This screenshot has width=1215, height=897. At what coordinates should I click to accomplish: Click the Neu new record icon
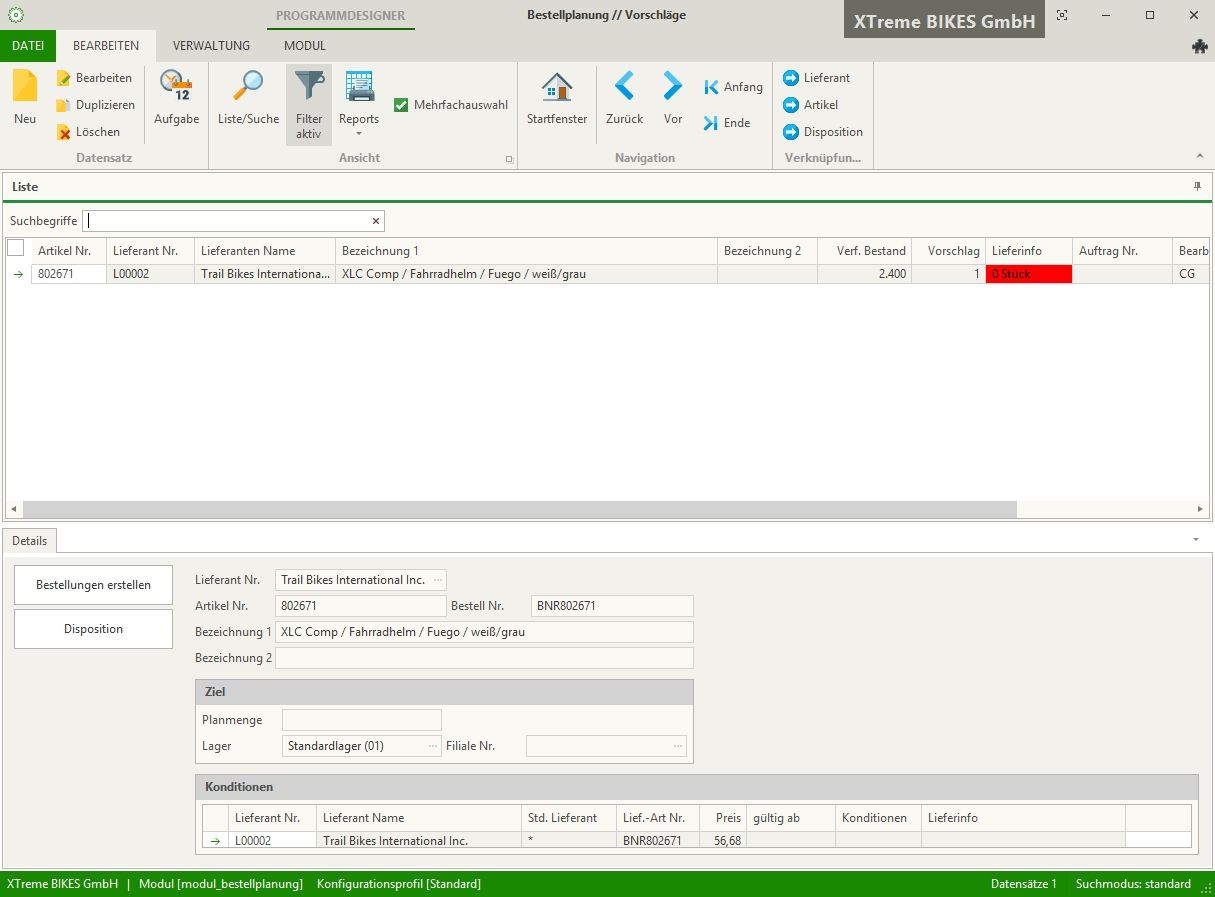click(x=25, y=88)
